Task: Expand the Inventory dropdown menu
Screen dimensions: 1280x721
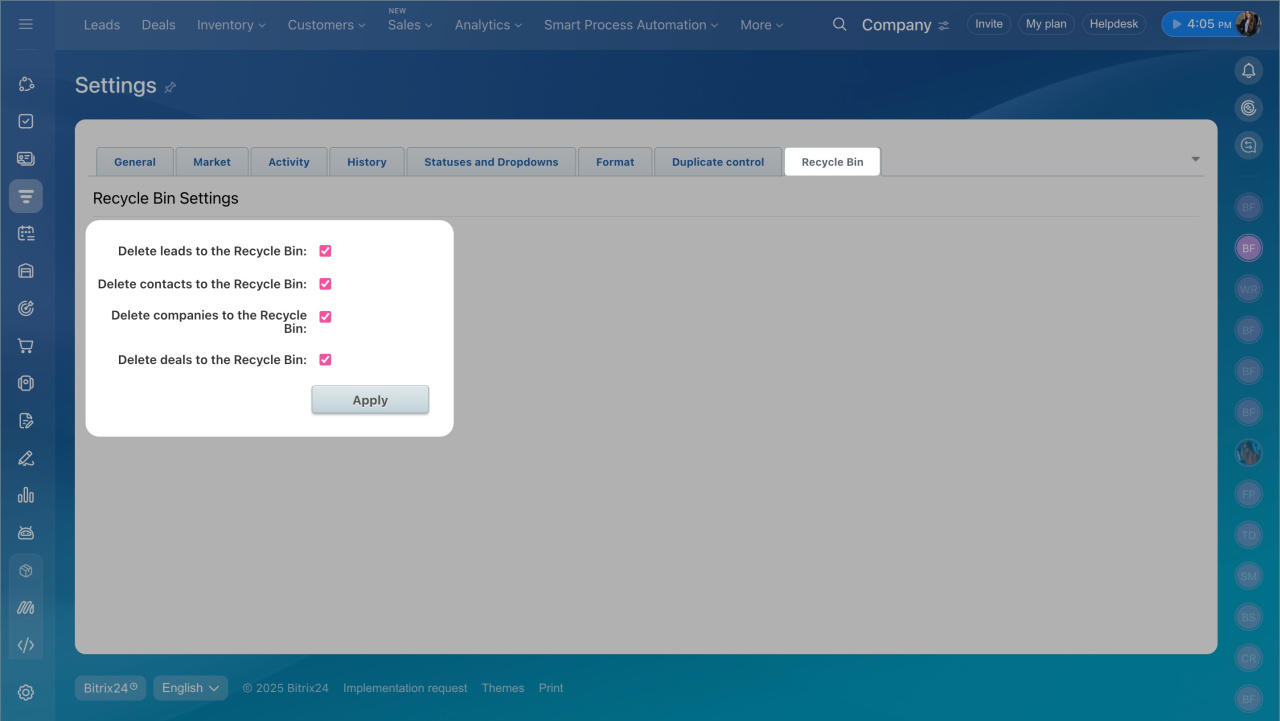Action: pyautogui.click(x=231, y=25)
